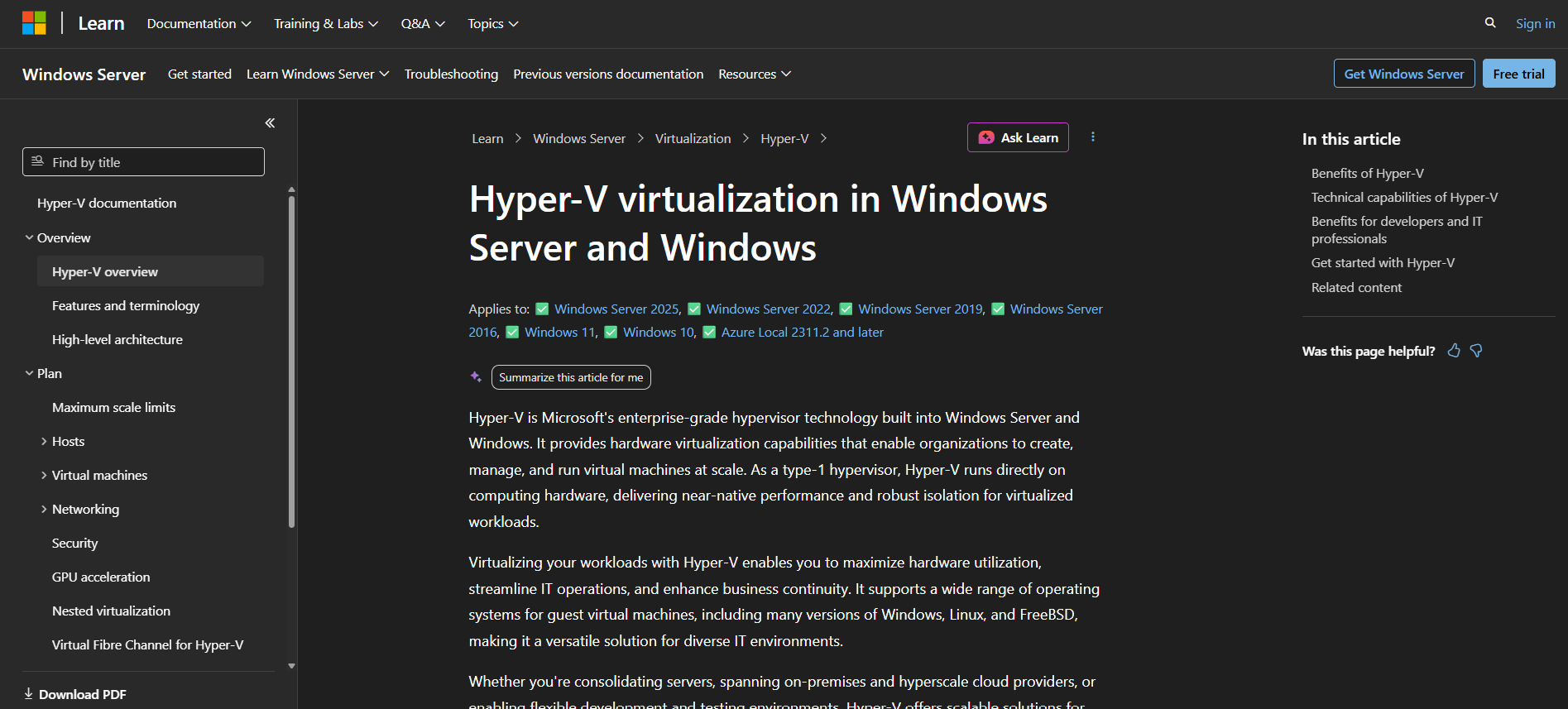Jump to Related content section
Screen dimensions: 1568x709
(1356, 287)
